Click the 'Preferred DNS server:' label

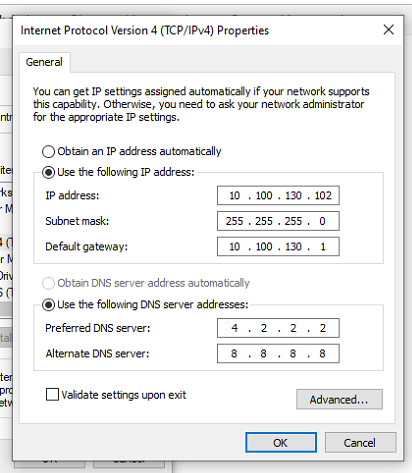(98, 328)
